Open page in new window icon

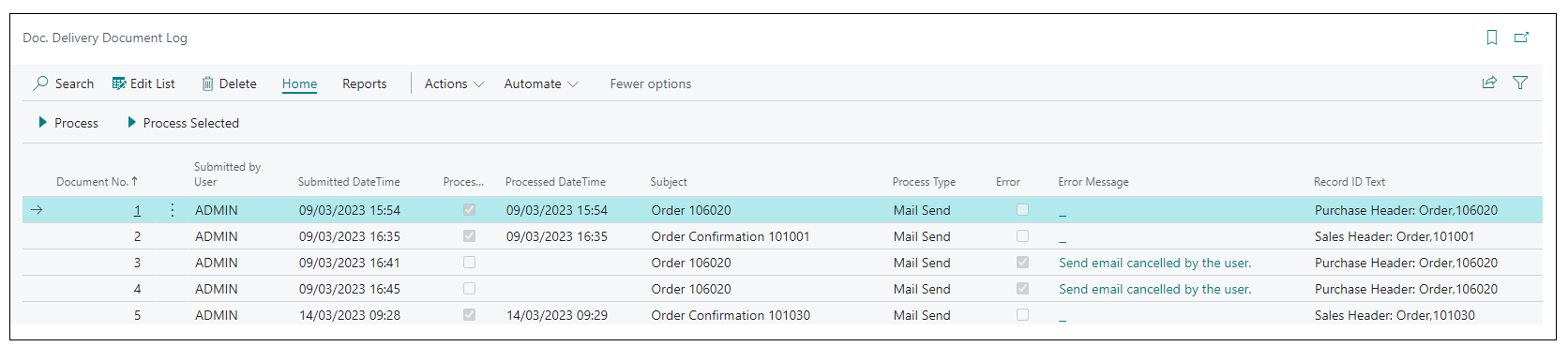pos(1522,38)
